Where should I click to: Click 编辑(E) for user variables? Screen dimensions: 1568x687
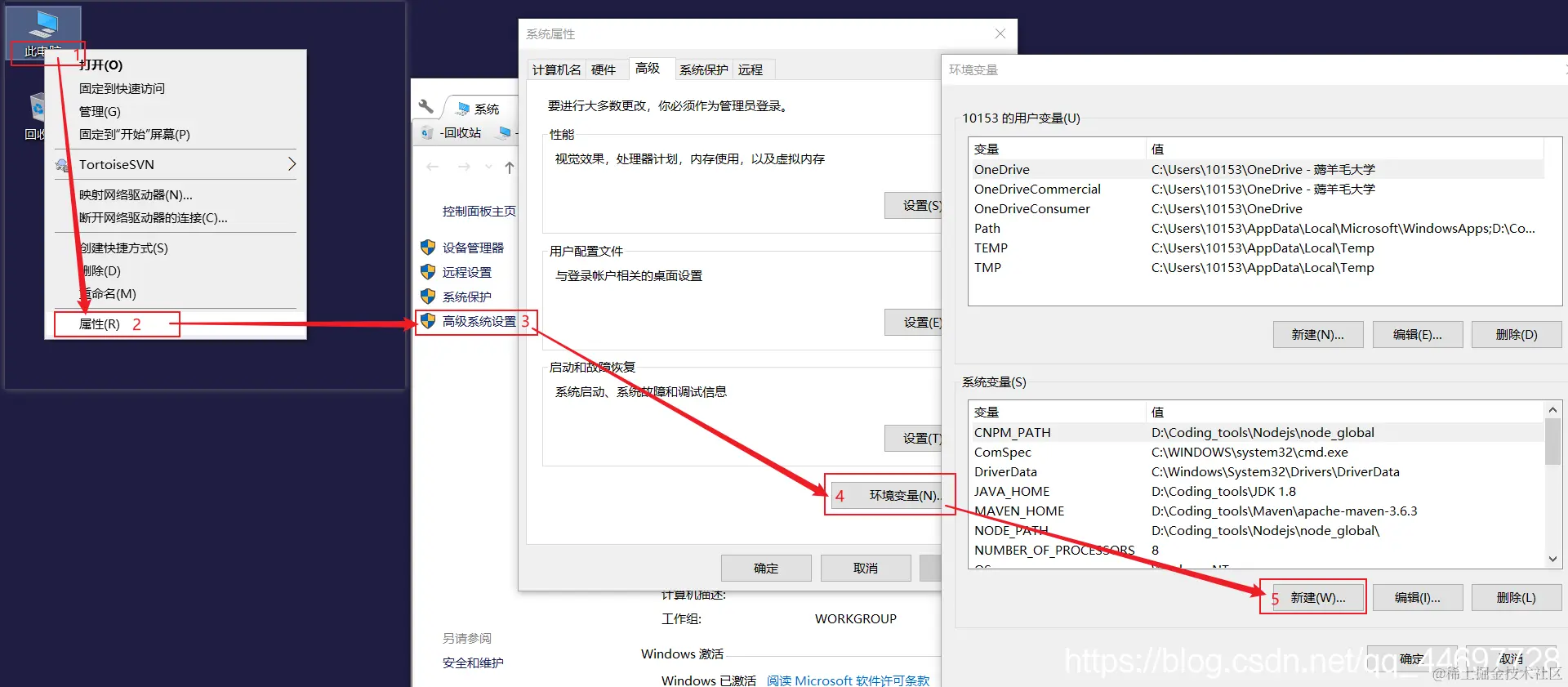click(x=1418, y=334)
